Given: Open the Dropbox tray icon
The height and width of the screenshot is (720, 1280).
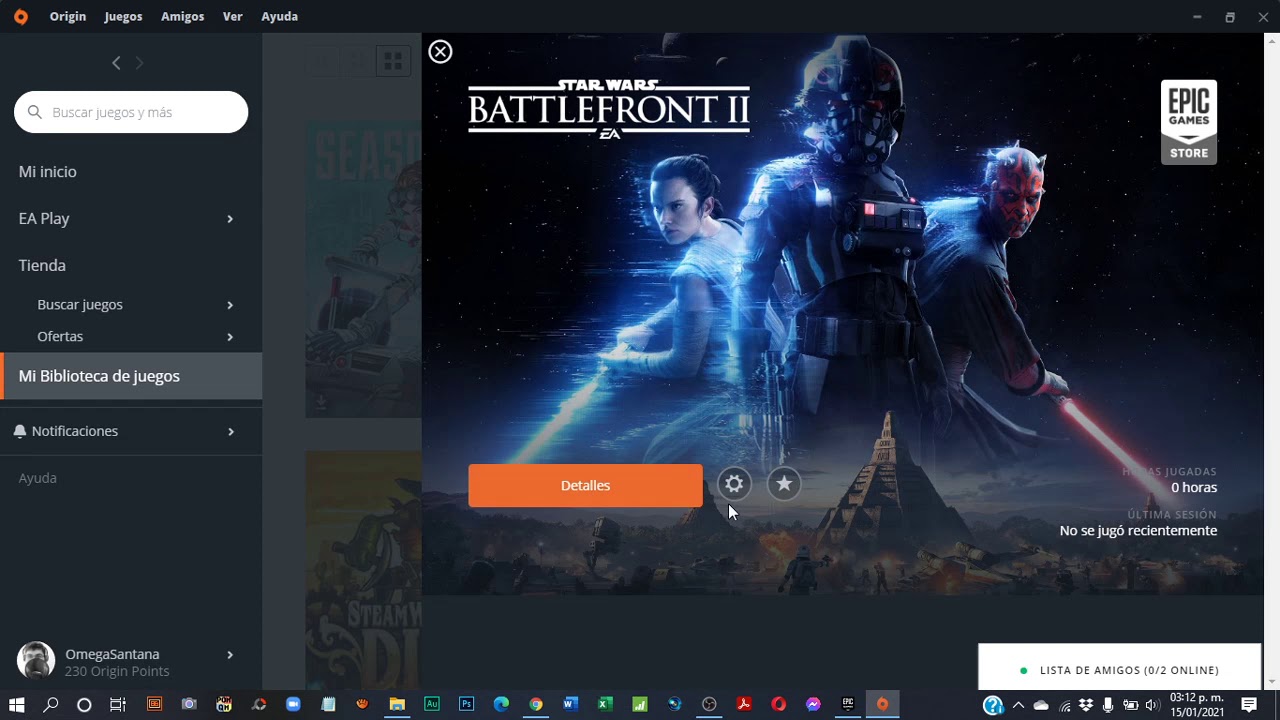Looking at the screenshot, I should click(x=1086, y=705).
